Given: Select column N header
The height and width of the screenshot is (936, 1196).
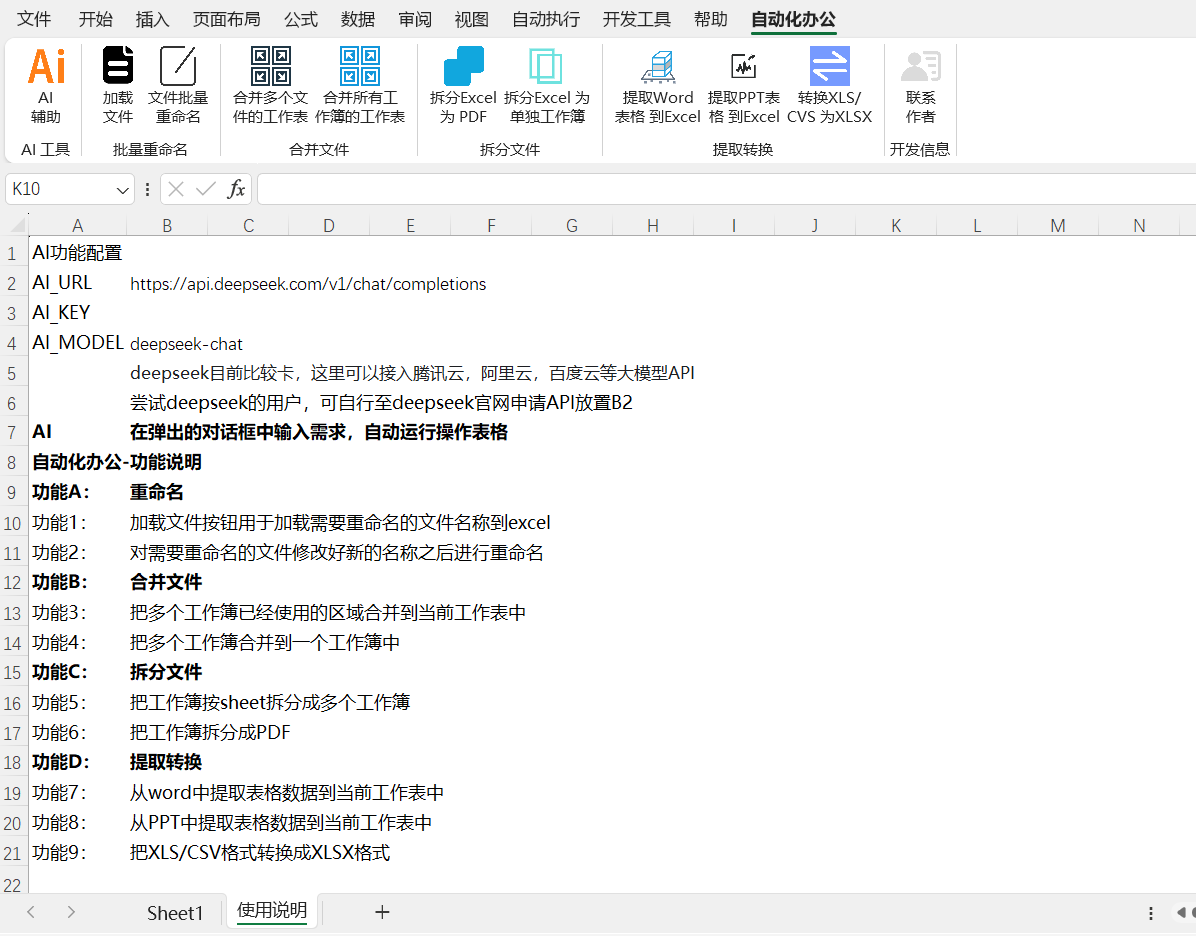Looking at the screenshot, I should pos(1139,225).
